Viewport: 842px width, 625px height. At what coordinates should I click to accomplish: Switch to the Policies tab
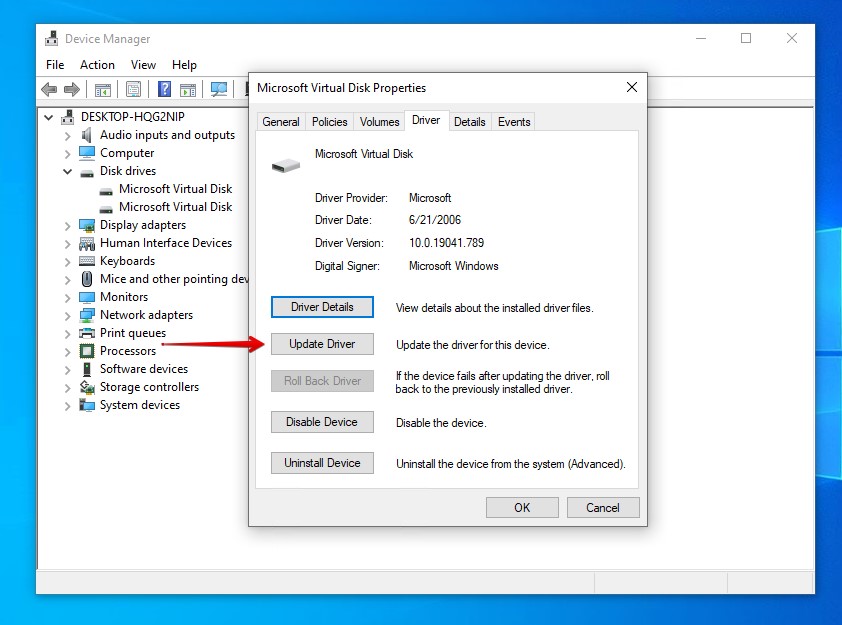(x=330, y=122)
